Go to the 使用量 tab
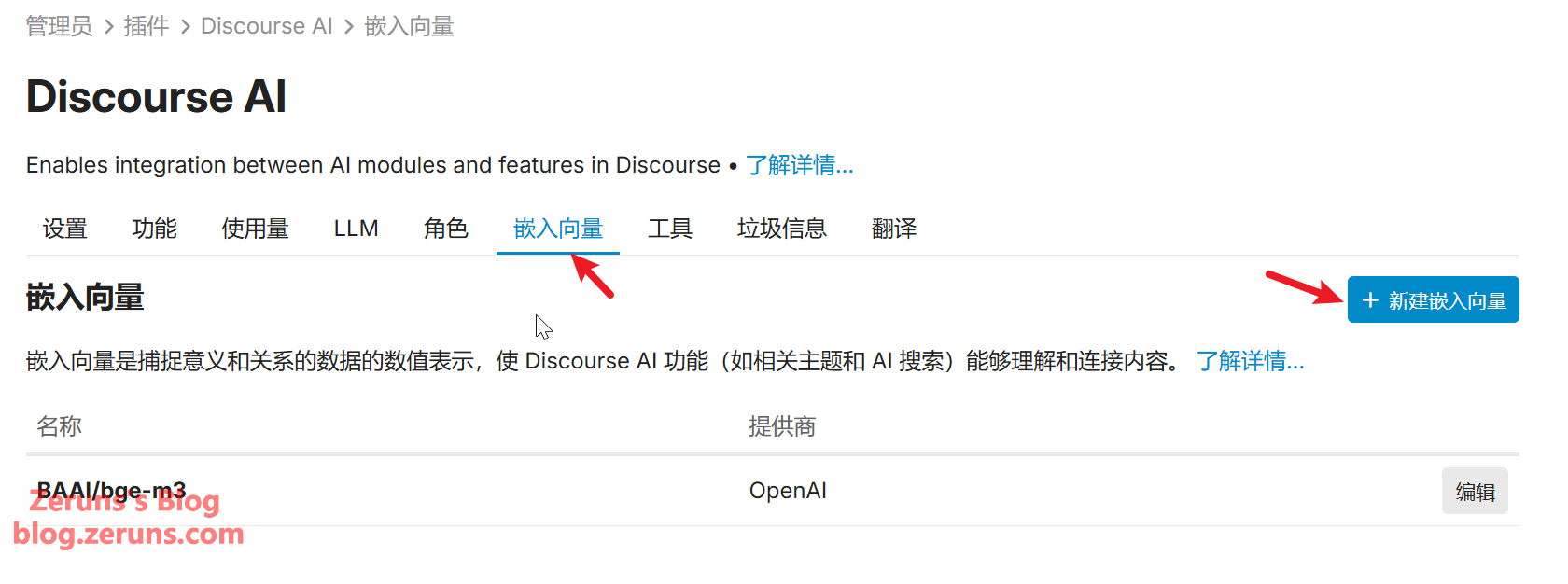 coord(255,229)
